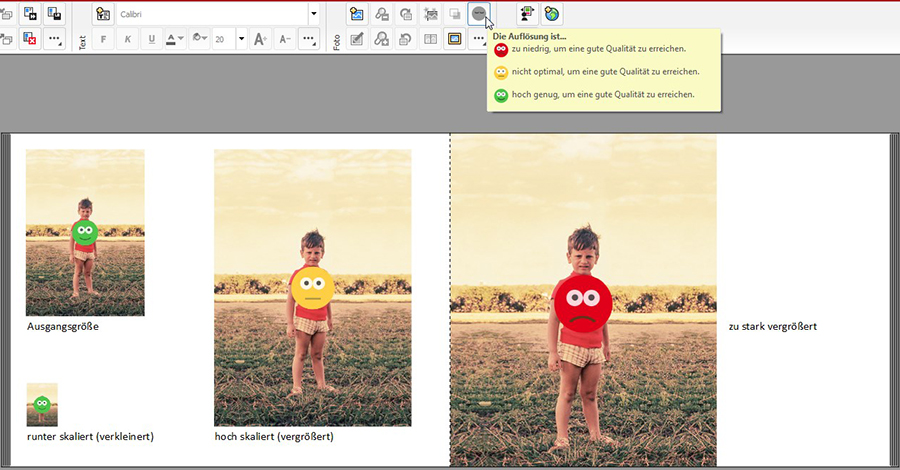
Task: Expand the font size 20 dropdown
Action: click(x=242, y=39)
